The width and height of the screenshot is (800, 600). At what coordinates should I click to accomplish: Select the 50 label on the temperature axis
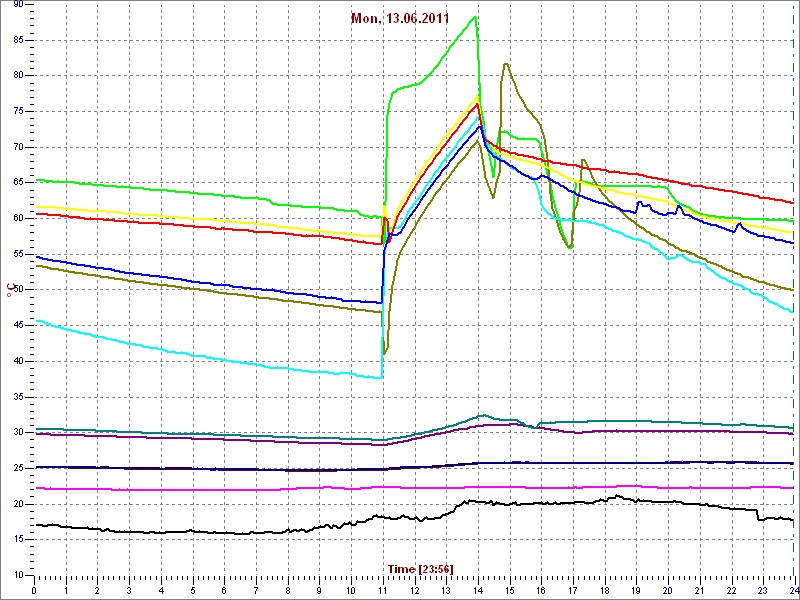pos(18,290)
